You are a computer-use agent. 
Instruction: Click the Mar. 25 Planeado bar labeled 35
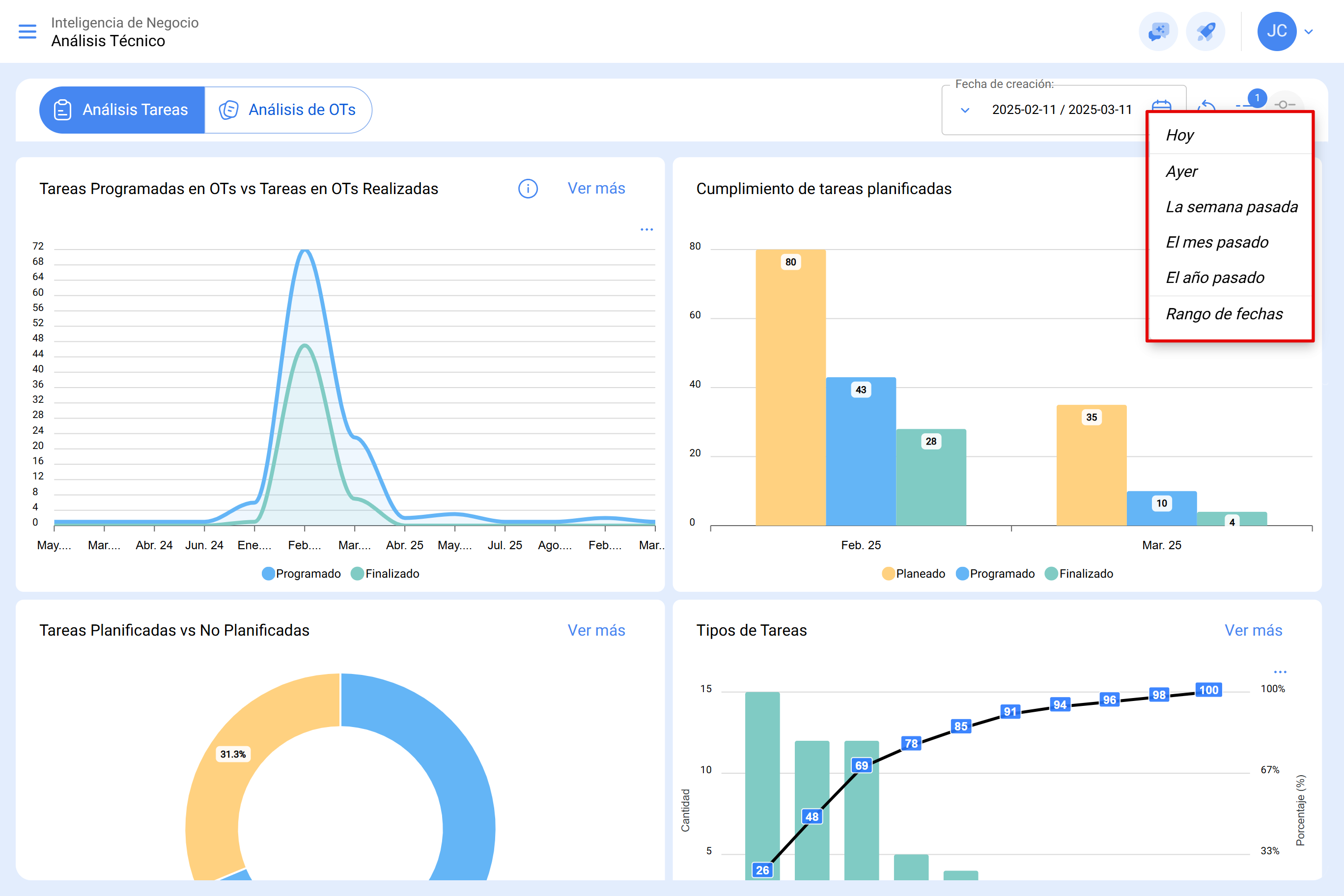click(1092, 465)
